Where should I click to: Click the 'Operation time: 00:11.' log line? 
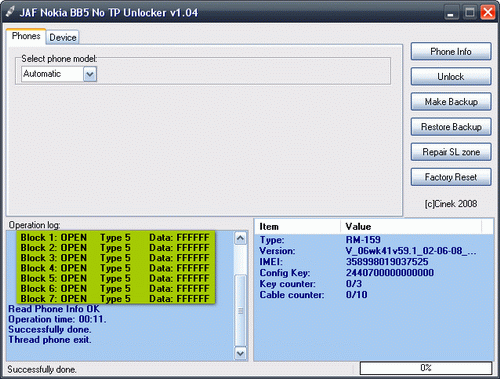[x=57, y=319]
